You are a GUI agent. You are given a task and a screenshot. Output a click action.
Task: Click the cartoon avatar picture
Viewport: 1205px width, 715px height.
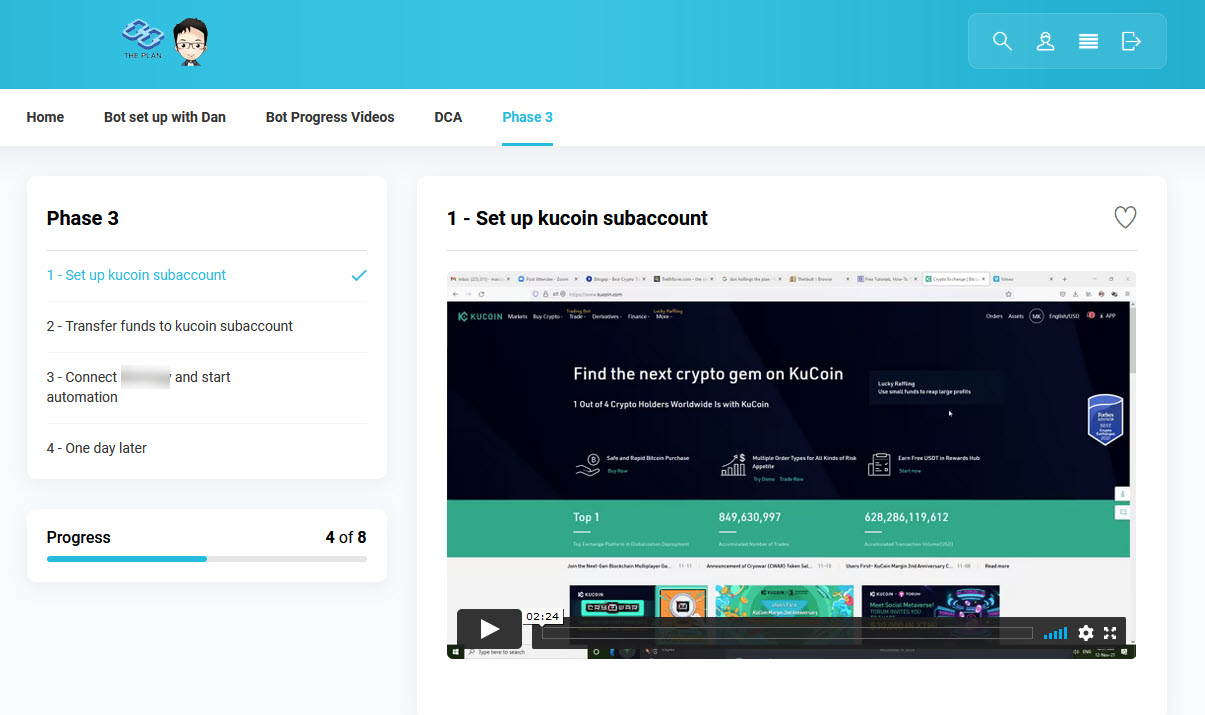tap(190, 42)
